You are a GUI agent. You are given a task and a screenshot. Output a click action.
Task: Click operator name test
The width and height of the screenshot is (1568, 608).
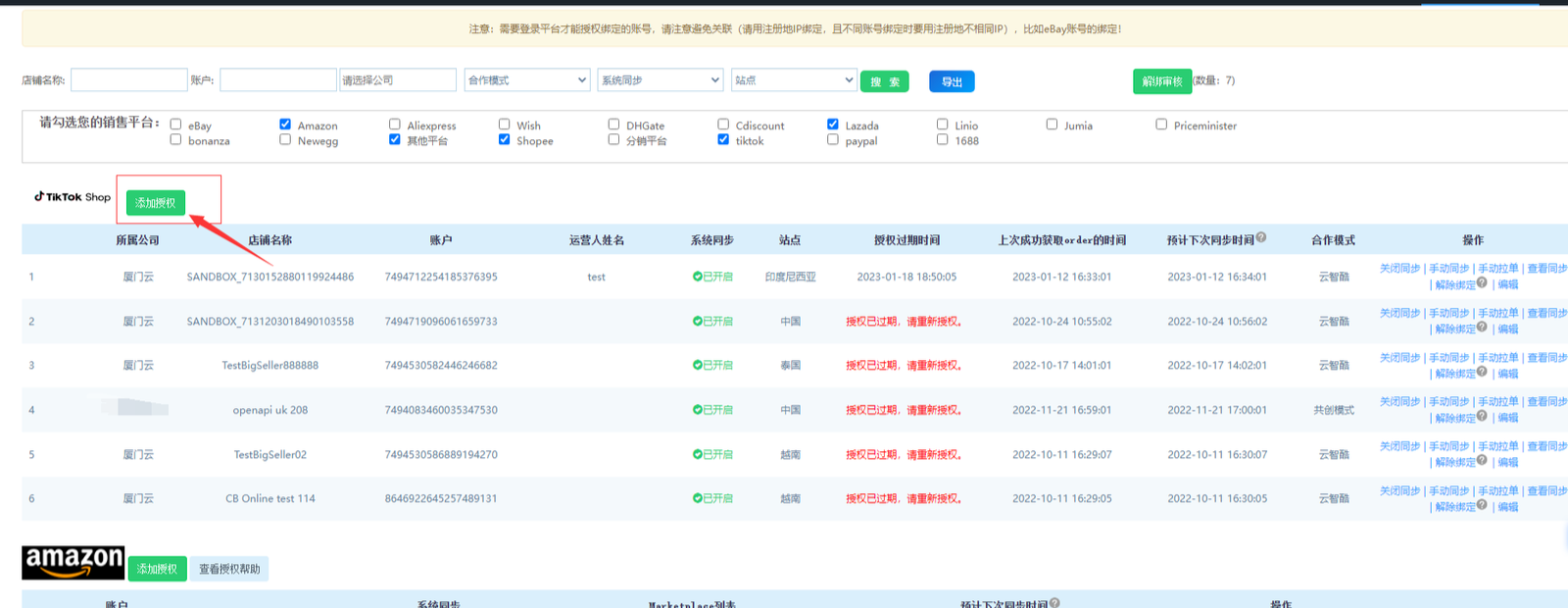pos(597,277)
